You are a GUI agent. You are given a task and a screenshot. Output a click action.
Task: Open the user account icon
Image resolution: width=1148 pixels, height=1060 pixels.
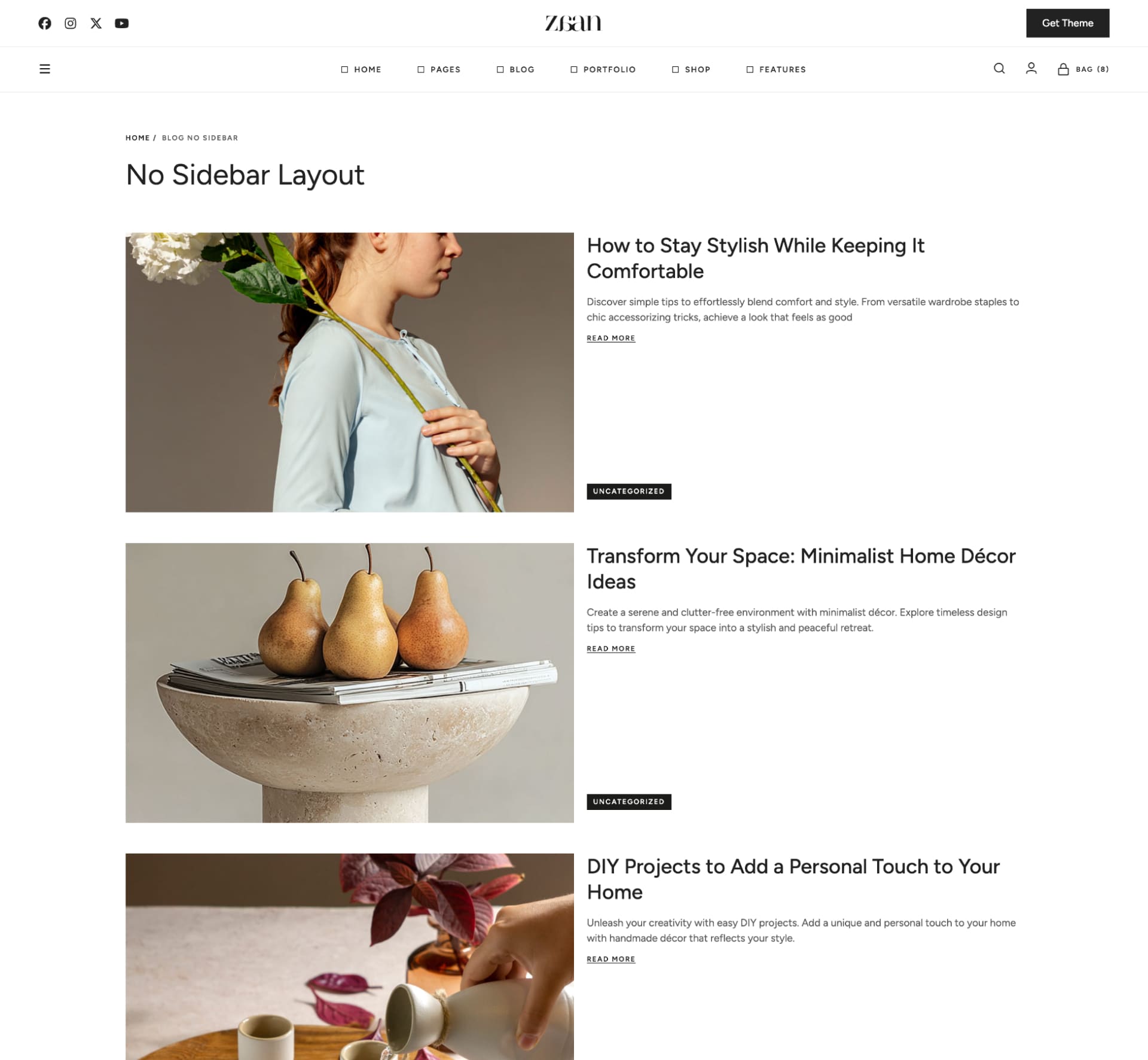pos(1031,69)
